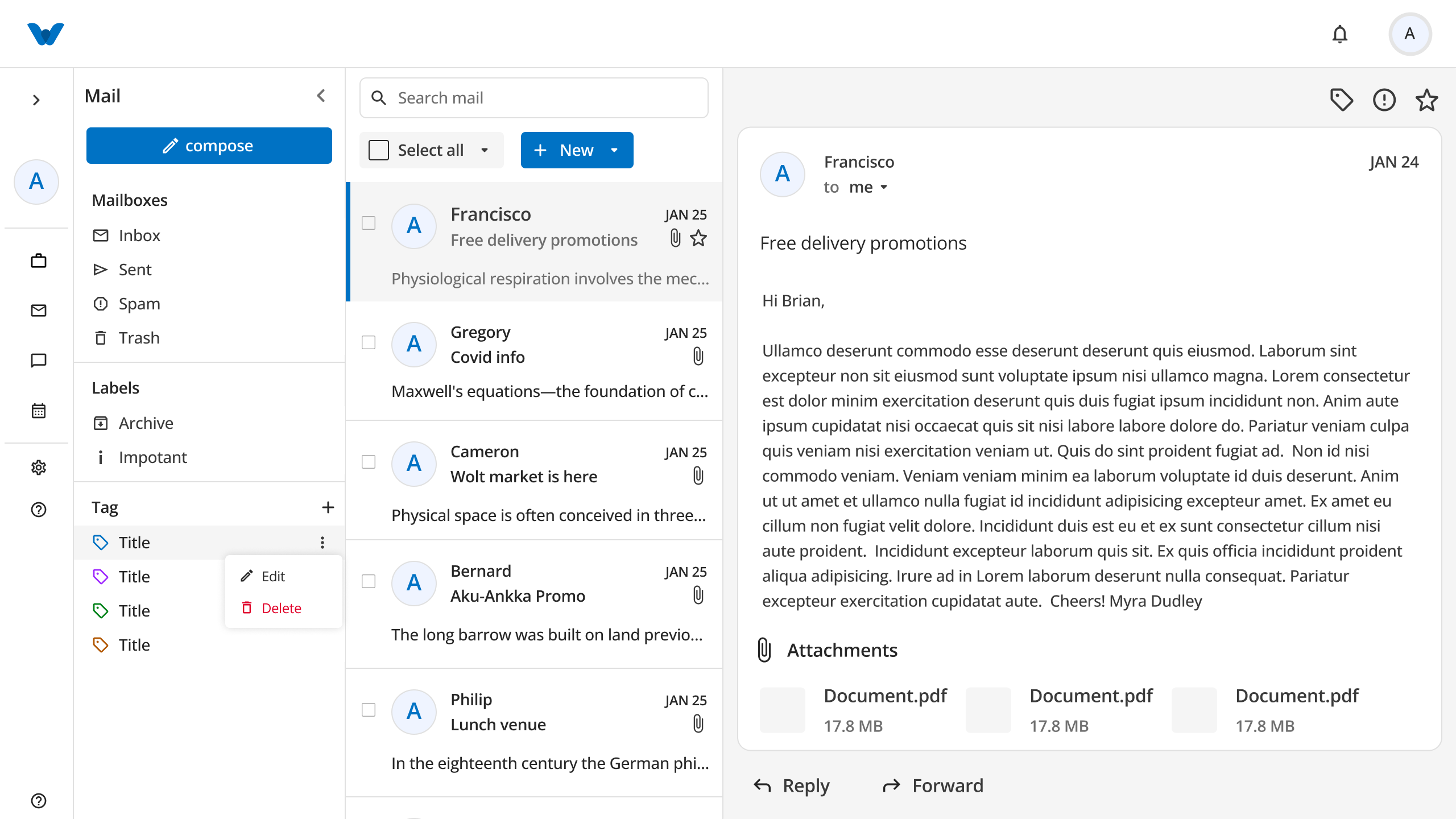Choose Delete from the tag context menu
1456x819 pixels.
click(x=283, y=608)
